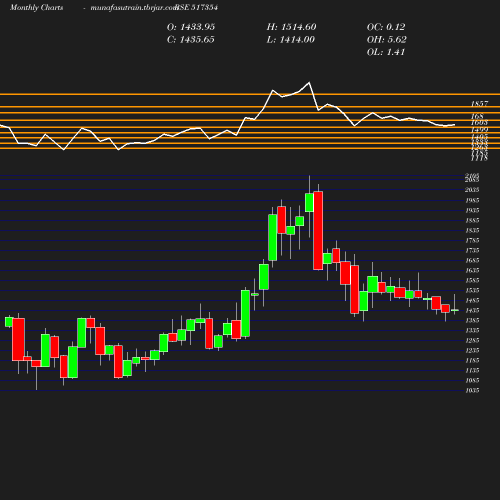The image size is (500, 500).
Task: Click the "1435" price axis label
Action: [x=472, y=310]
